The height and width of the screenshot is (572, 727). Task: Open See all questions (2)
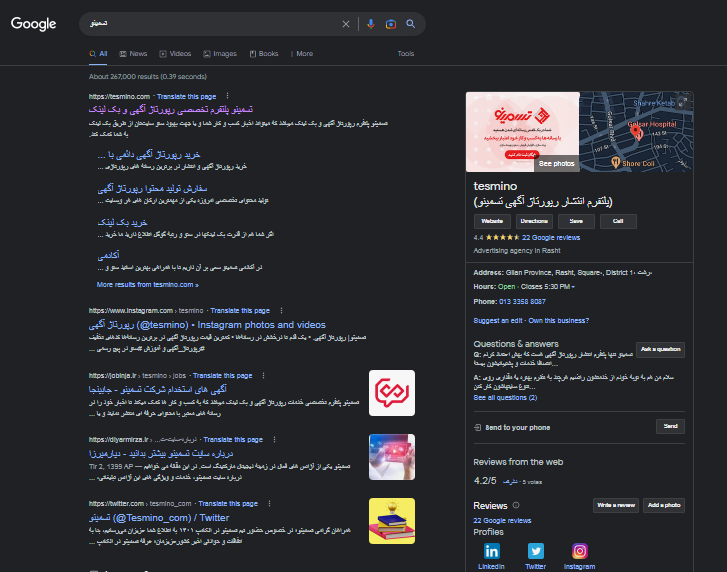(x=505, y=398)
